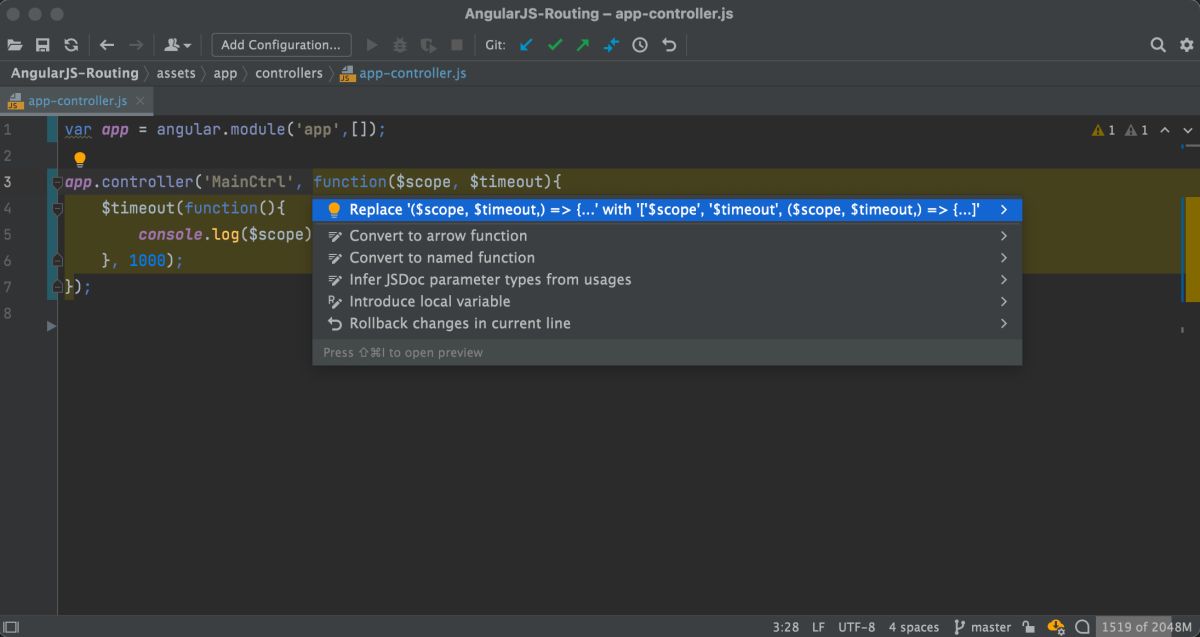Toggle the read-only lock icon

click(x=1029, y=627)
